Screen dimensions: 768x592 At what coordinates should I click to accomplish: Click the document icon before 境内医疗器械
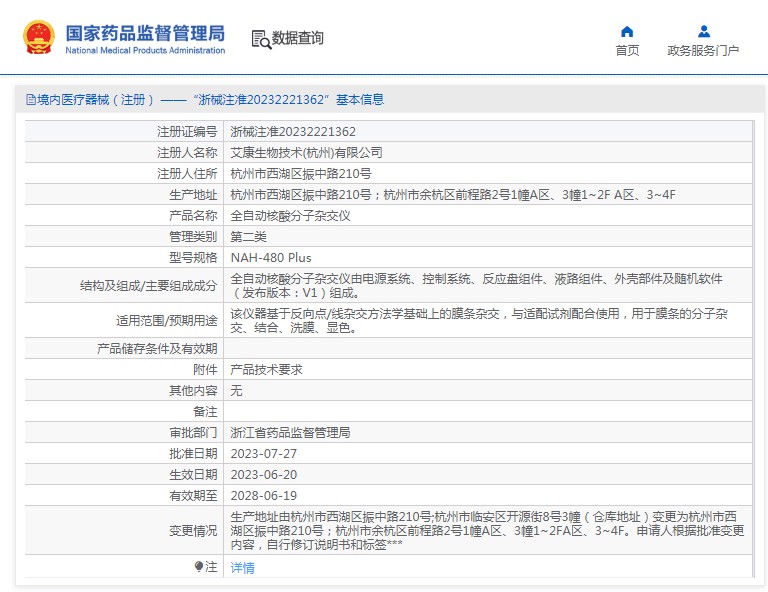[x=30, y=100]
